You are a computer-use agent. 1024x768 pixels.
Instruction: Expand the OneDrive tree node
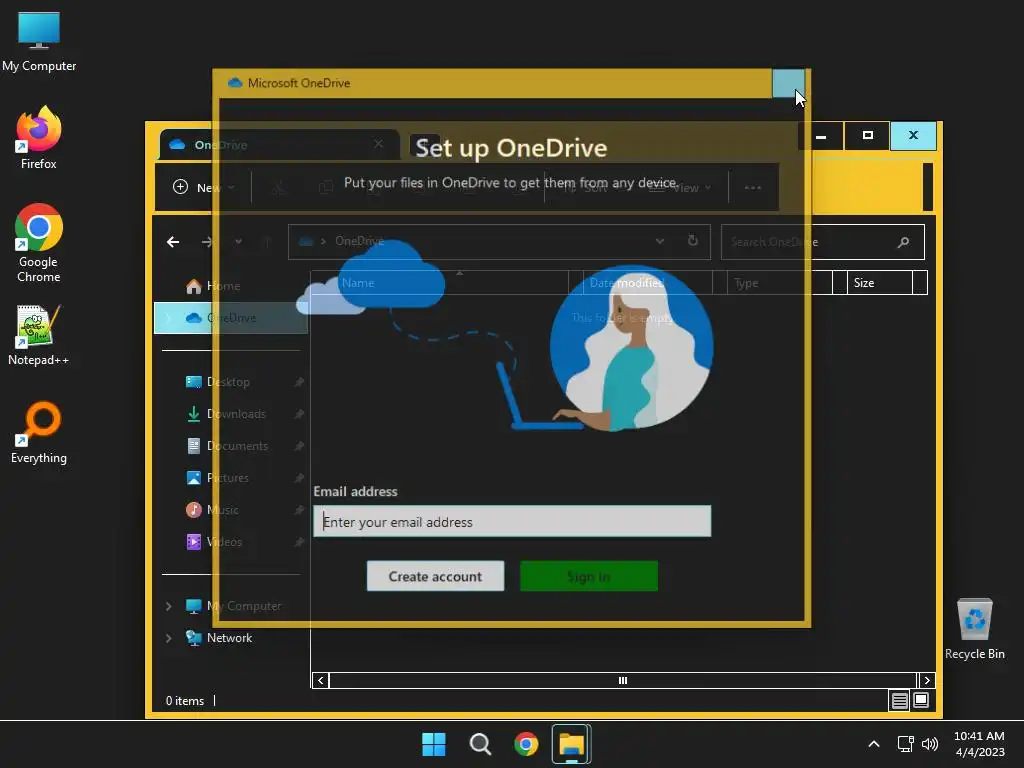[x=168, y=318]
